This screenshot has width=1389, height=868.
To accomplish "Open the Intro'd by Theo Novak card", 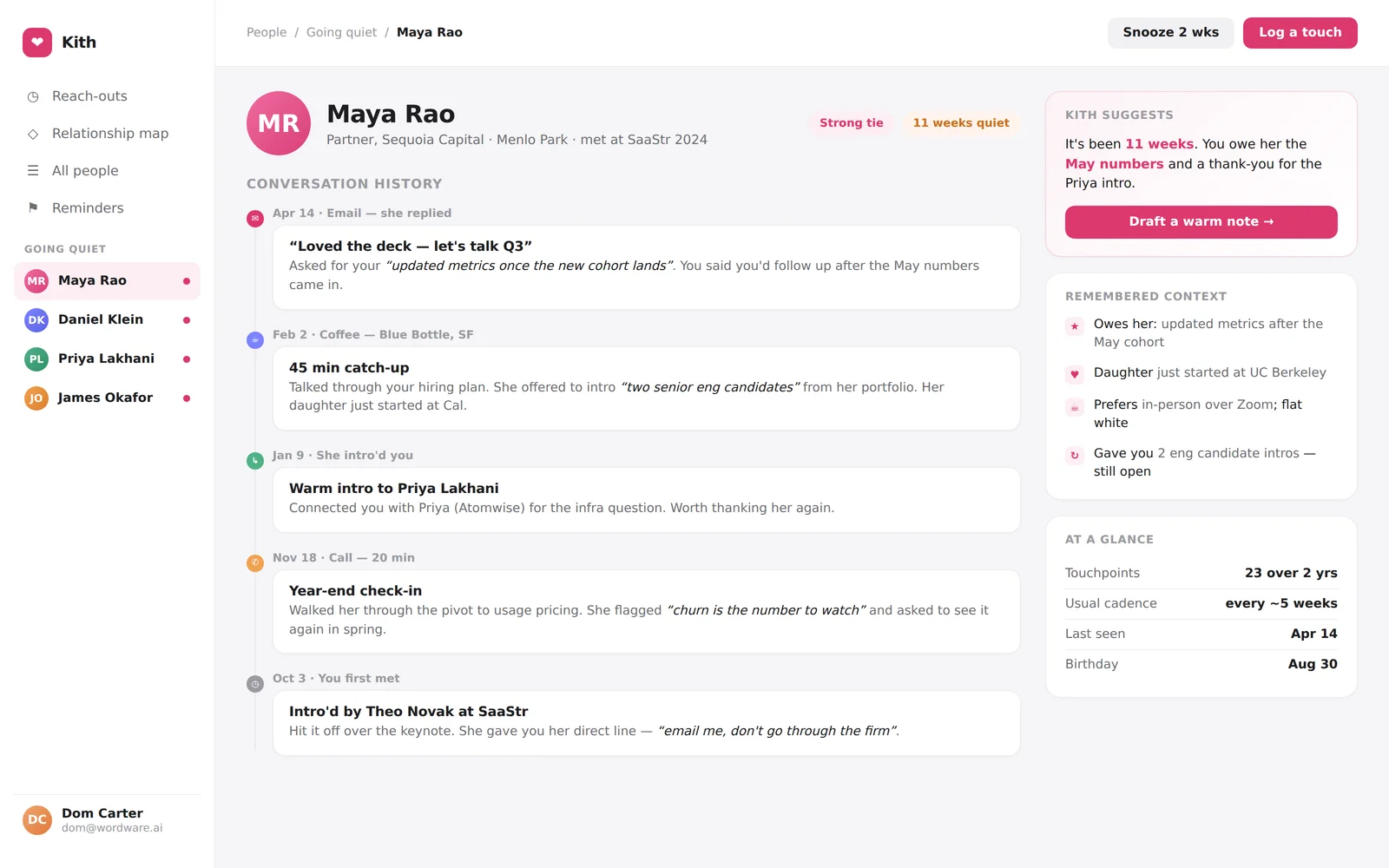I will click(x=647, y=723).
